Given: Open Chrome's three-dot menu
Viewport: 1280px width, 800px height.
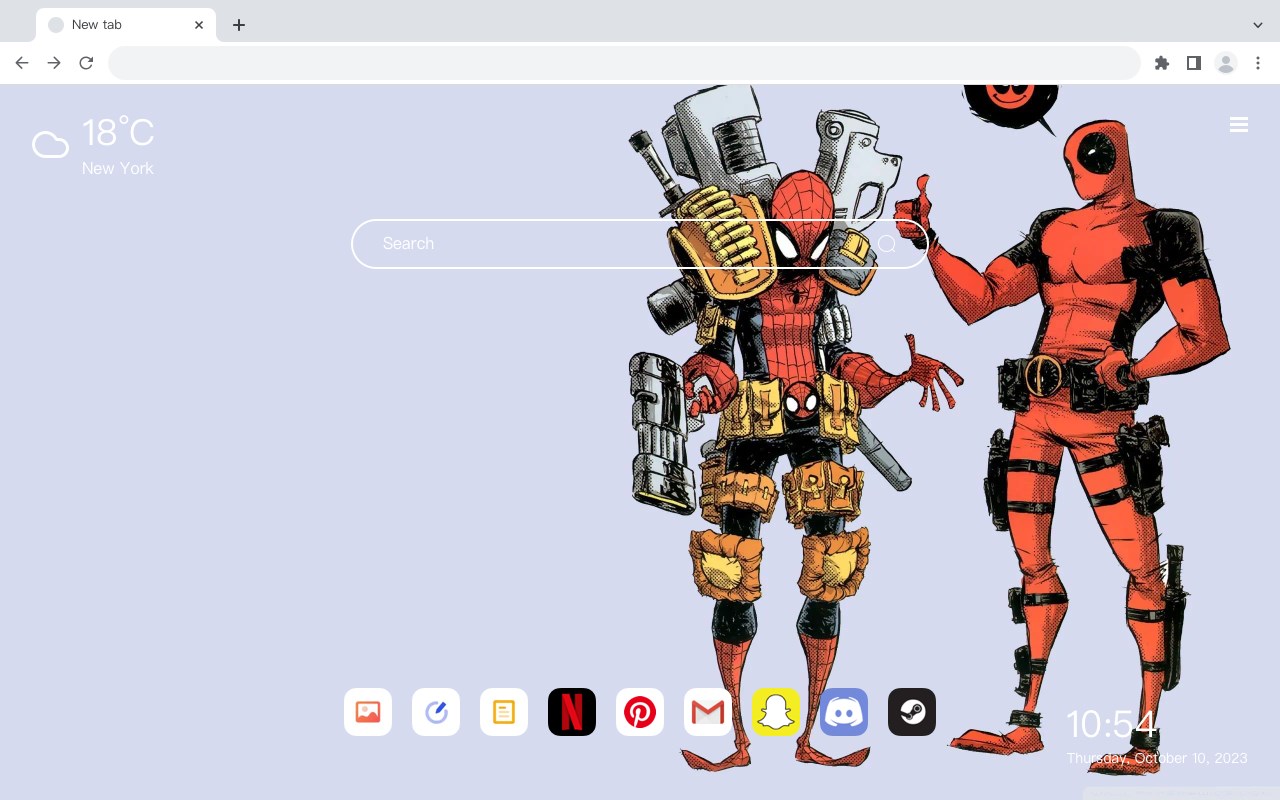Looking at the screenshot, I should [1258, 63].
